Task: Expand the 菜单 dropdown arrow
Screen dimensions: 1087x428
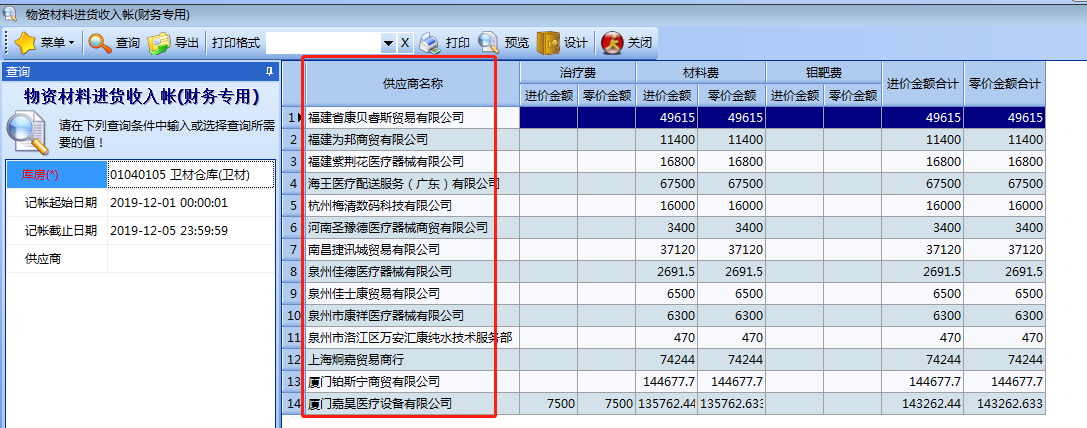Action: (x=71, y=43)
